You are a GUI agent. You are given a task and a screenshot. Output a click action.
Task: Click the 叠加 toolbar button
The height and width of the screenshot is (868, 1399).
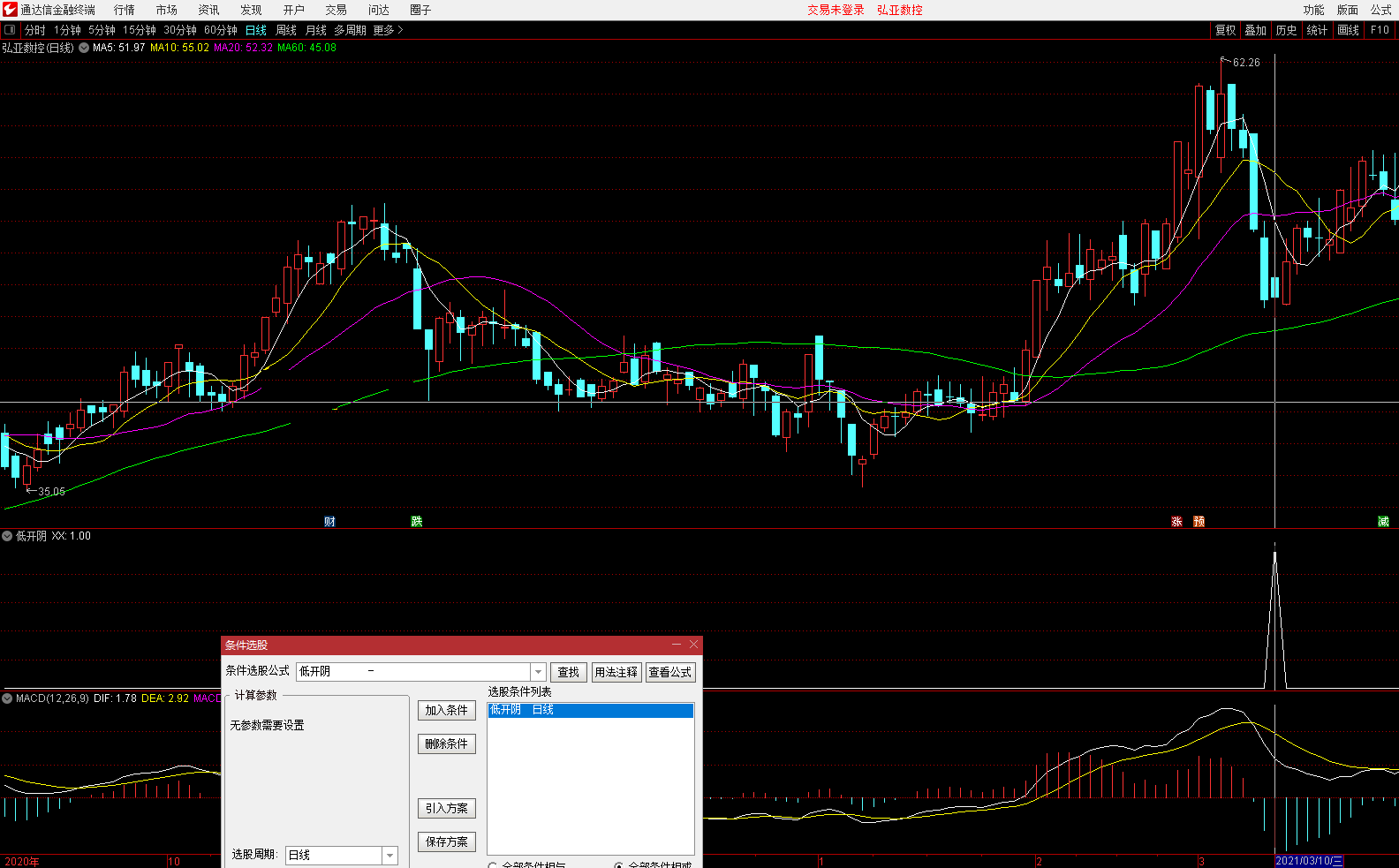[x=1256, y=30]
